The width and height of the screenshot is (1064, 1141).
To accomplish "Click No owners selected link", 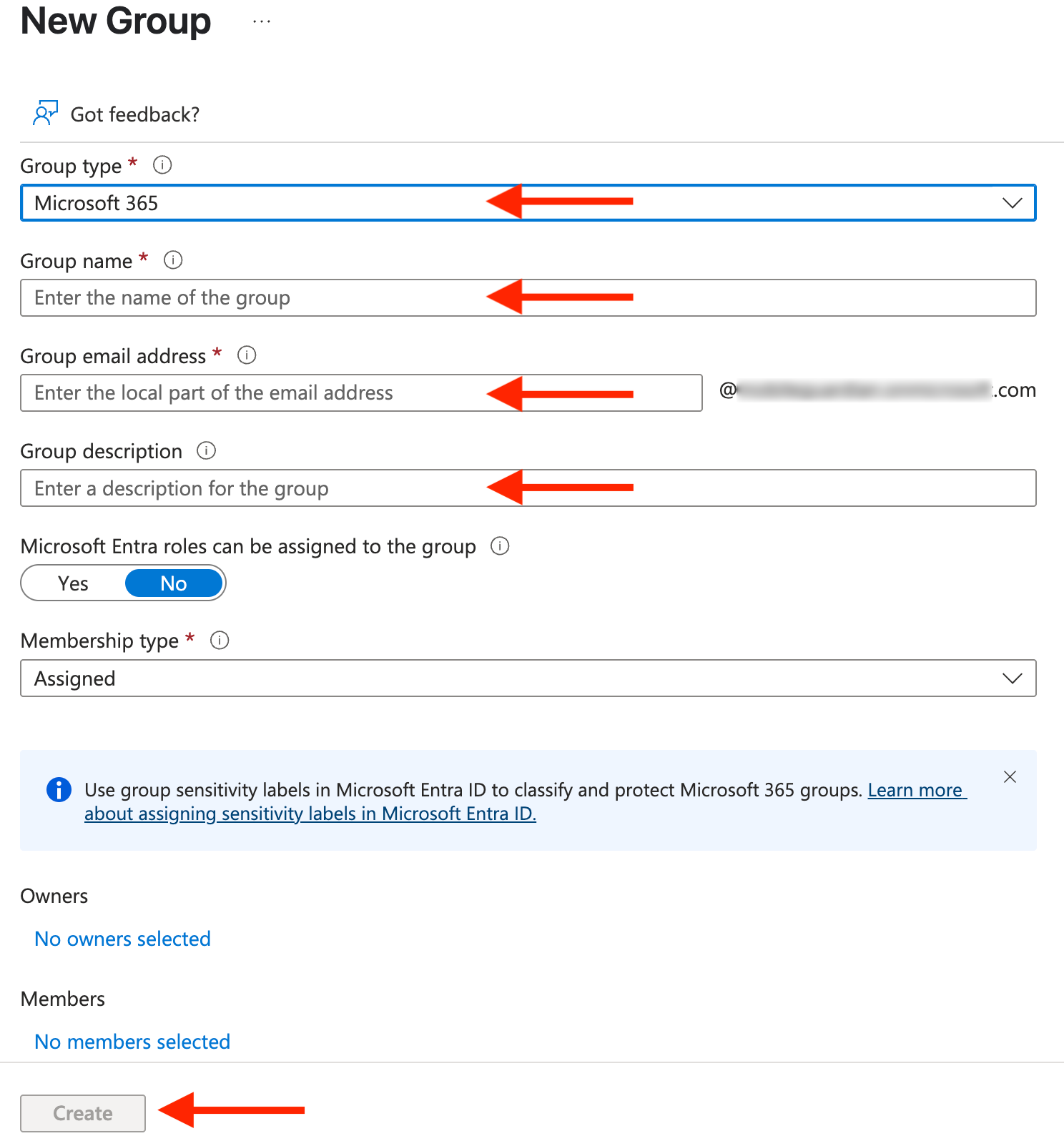I will [x=123, y=939].
